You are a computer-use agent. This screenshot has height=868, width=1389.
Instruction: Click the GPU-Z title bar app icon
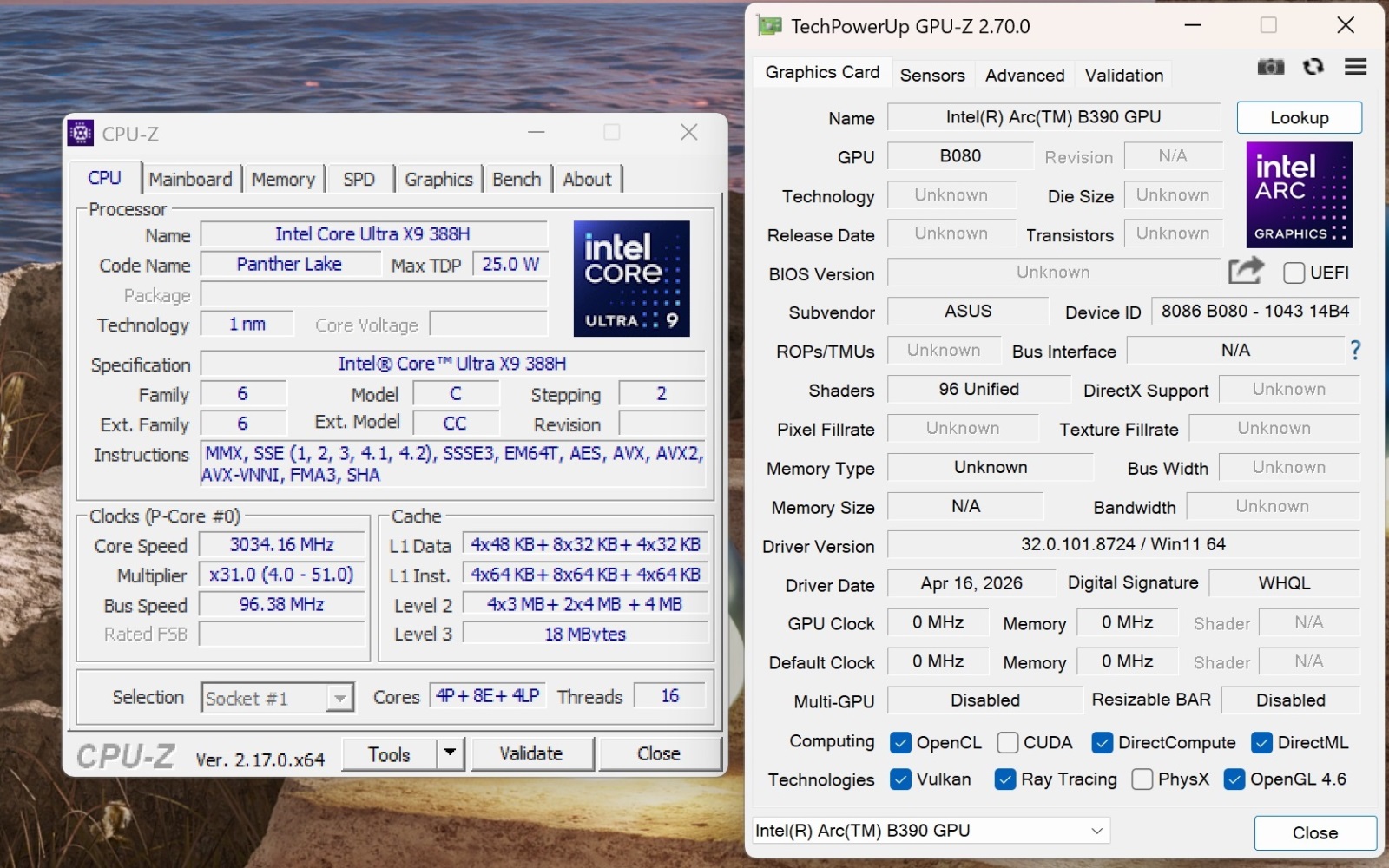pyautogui.click(x=769, y=26)
